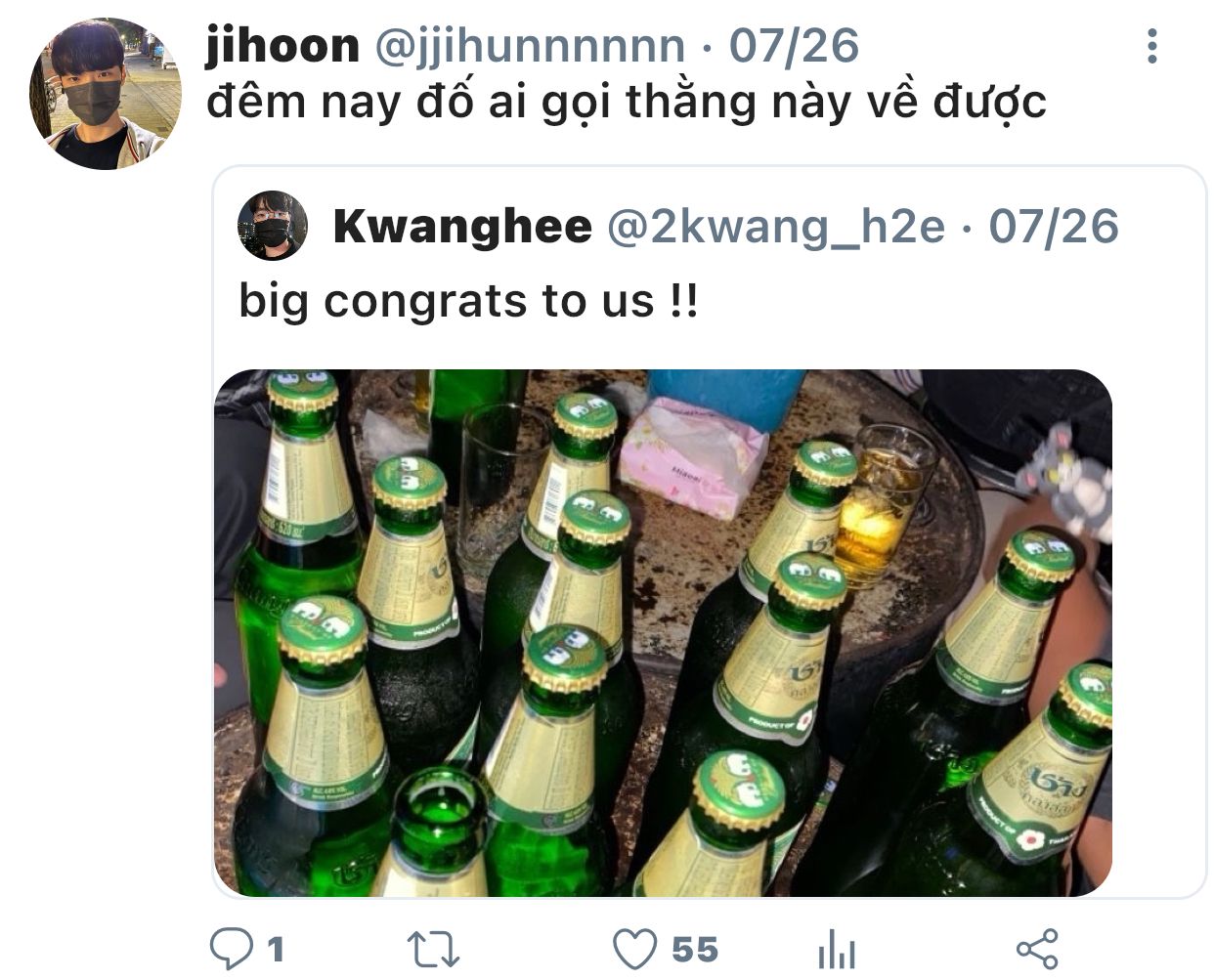Screen dimensions: 1214x980
Task: Click the like count 55
Action: coord(695,950)
